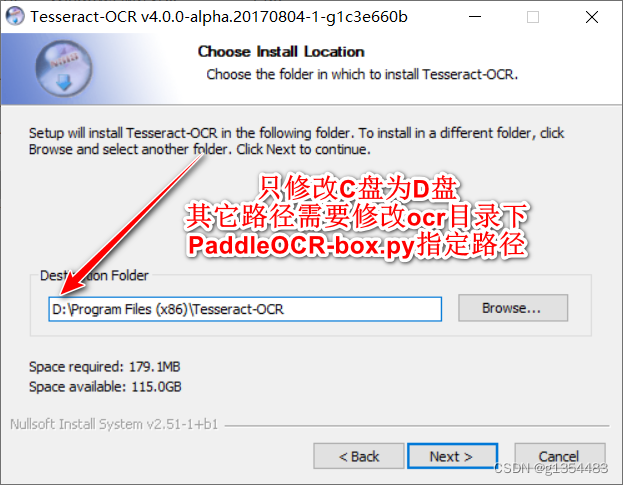
Task: Go back with the < Back button
Action: 358,456
